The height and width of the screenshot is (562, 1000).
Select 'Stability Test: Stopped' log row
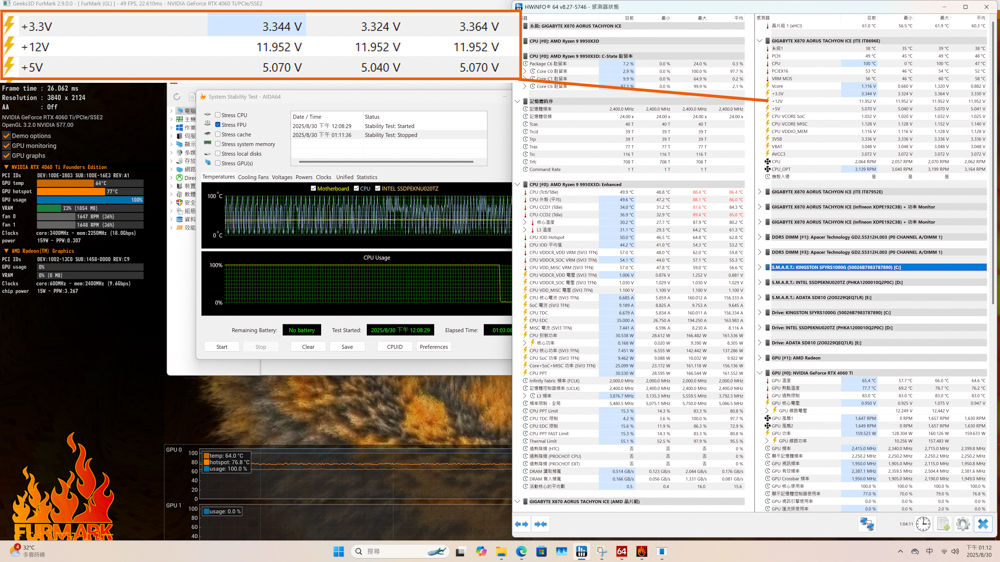[389, 135]
